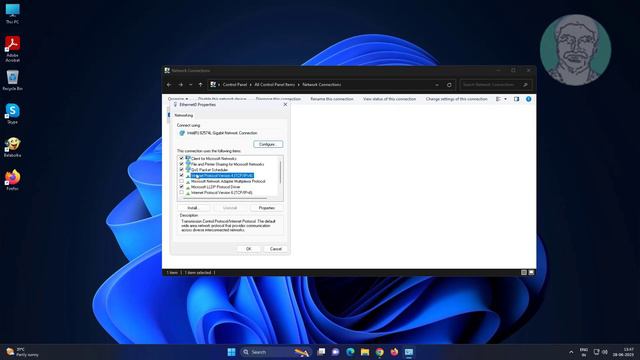This screenshot has height=360, width=640.
Task: Click Diagnose this connection
Action: pyautogui.click(x=278, y=99)
